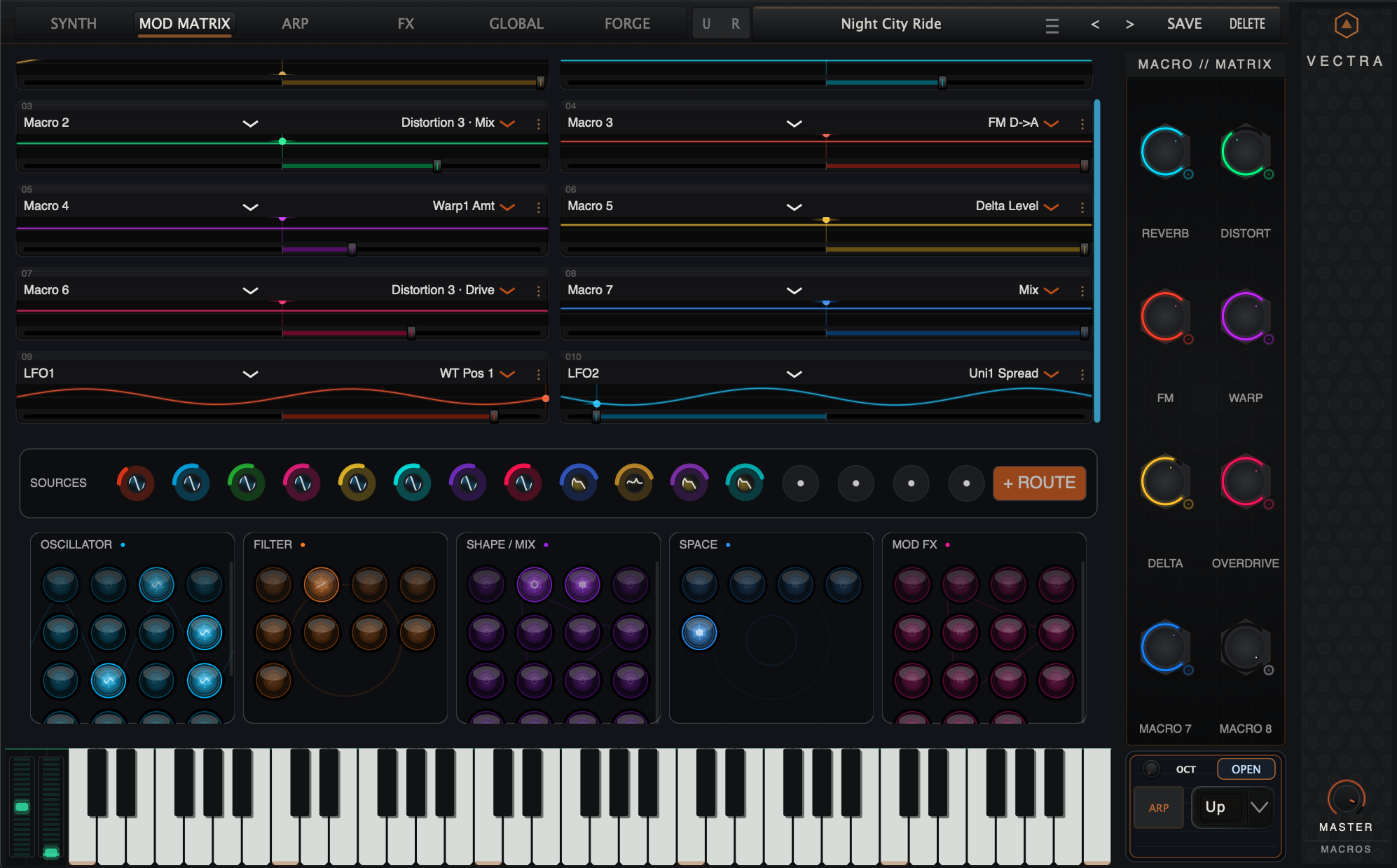Viewport: 1397px width, 868px height.
Task: Click the Night City Ride preset name
Action: [890, 24]
